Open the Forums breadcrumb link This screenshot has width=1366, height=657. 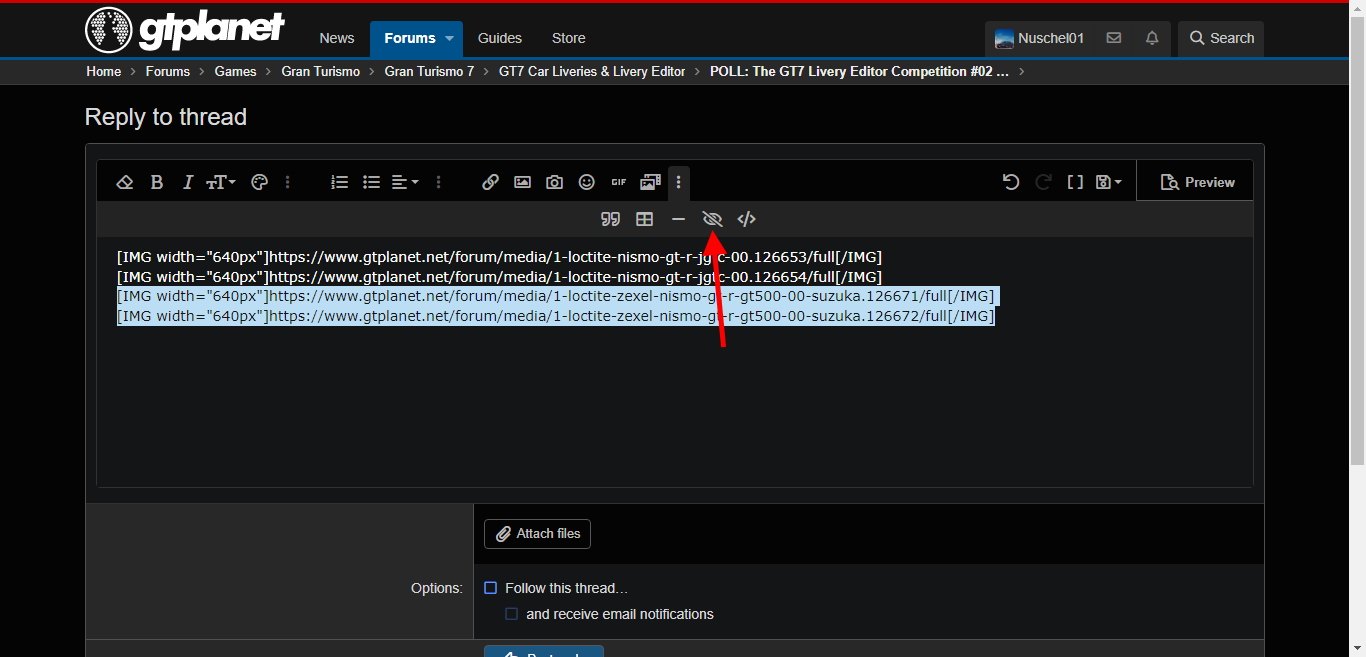168,71
